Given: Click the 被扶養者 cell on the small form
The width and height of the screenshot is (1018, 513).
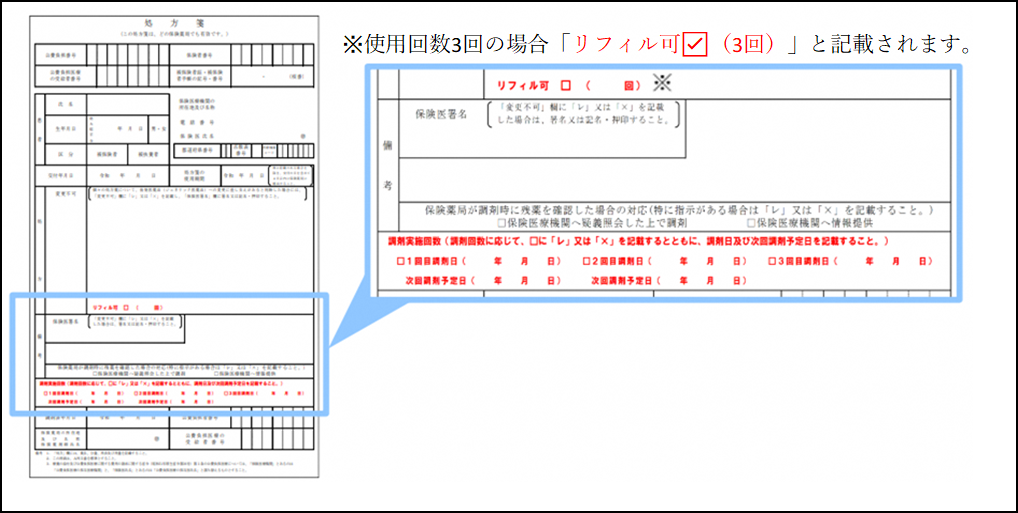Looking at the screenshot, I should coord(147,154).
